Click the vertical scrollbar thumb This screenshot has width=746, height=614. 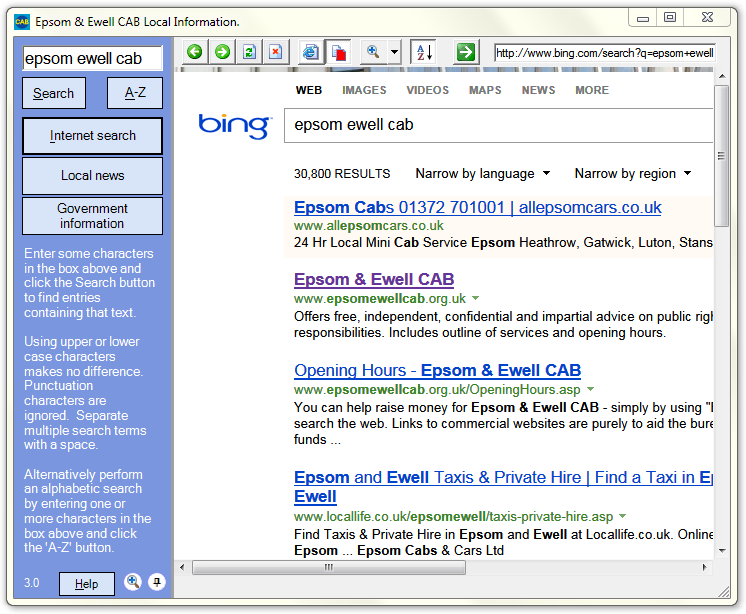pos(722,156)
